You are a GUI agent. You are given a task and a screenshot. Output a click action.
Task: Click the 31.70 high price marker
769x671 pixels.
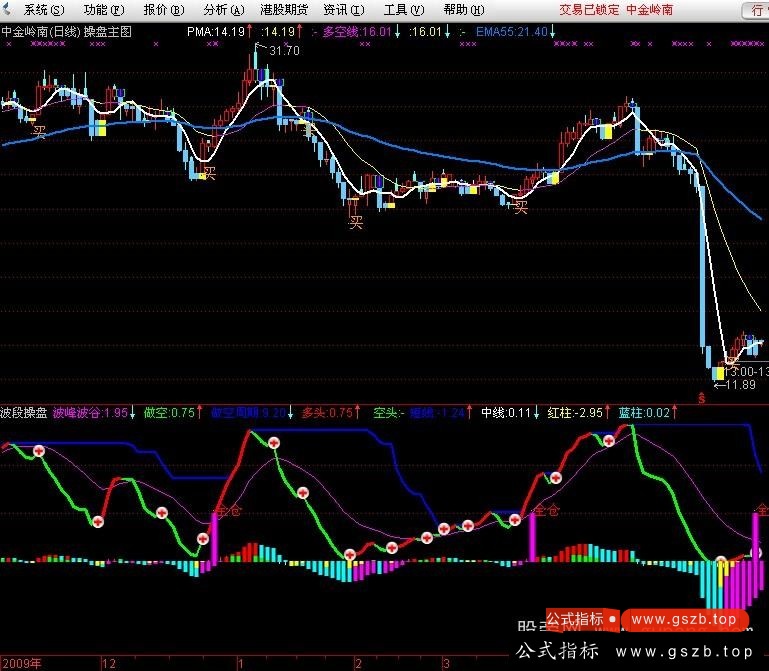pyautogui.click(x=283, y=51)
